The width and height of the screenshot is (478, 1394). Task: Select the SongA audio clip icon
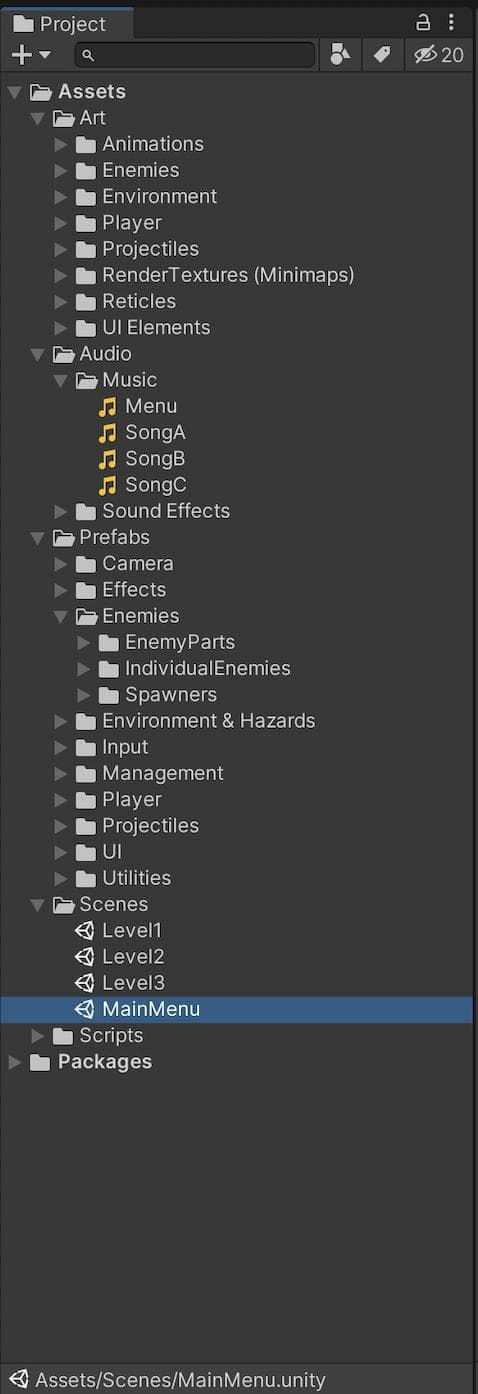tap(108, 433)
